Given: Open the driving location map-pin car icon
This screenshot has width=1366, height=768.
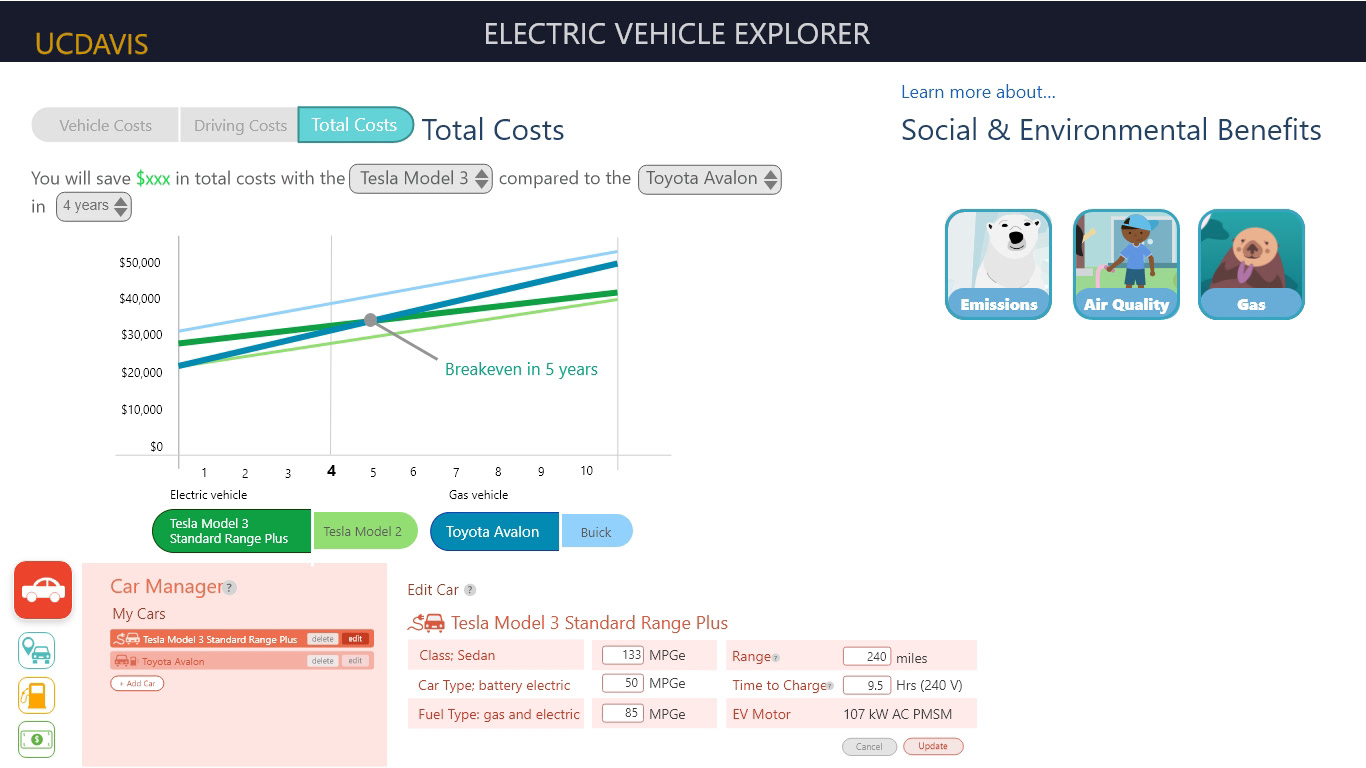Looking at the screenshot, I should click(x=37, y=651).
